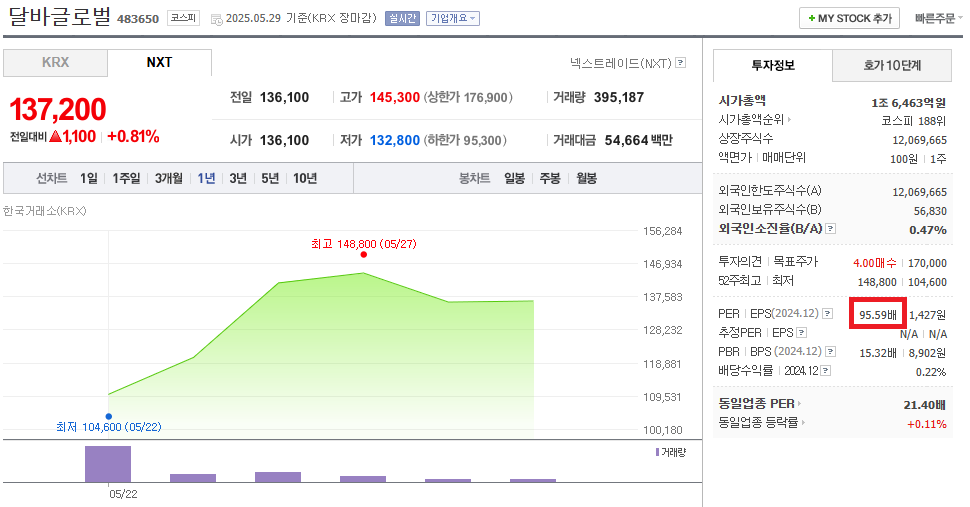
Task: Click the target price 170,000
Action: point(927,263)
